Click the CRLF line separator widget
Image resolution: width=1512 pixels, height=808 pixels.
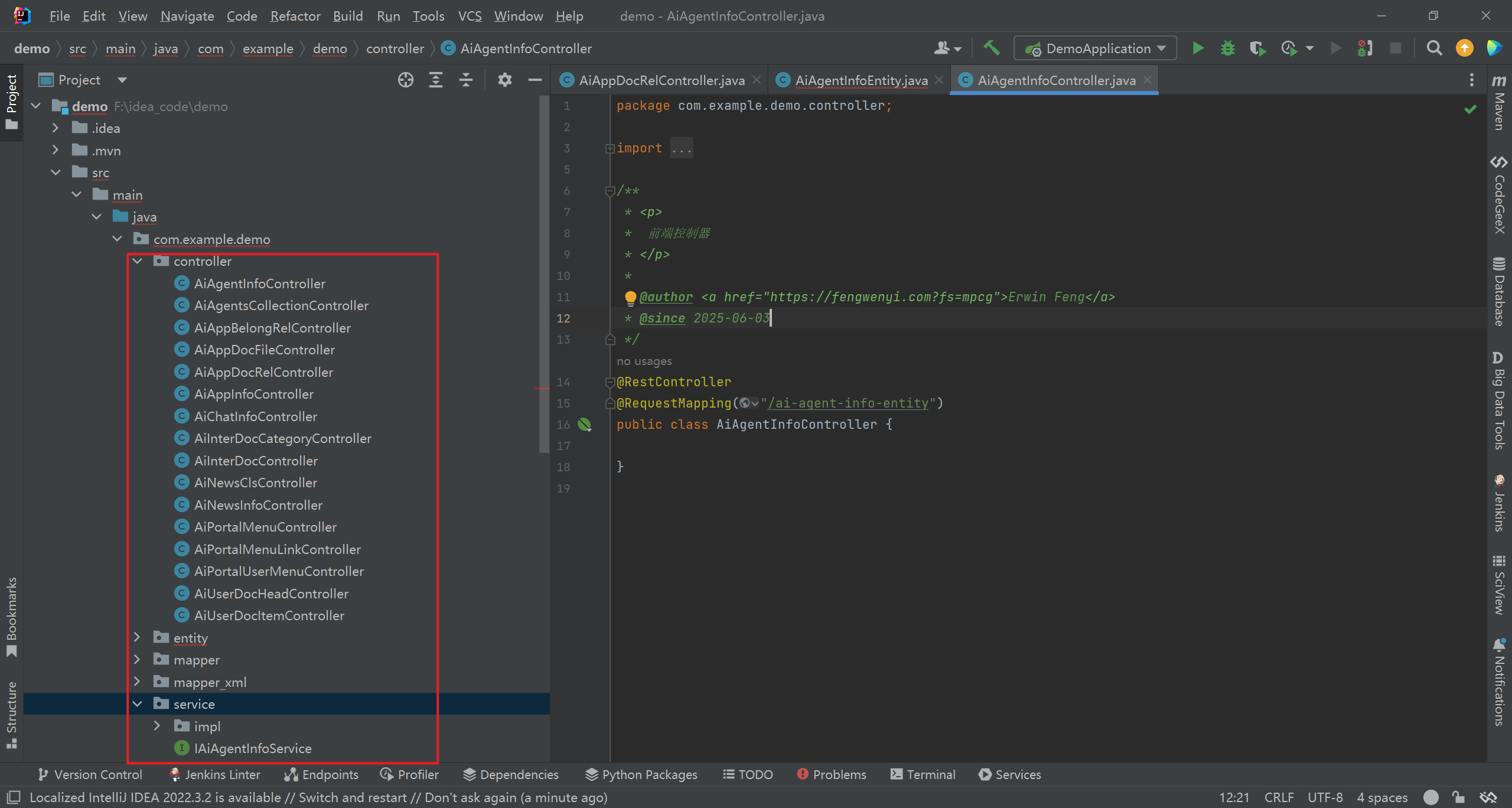click(x=1279, y=797)
